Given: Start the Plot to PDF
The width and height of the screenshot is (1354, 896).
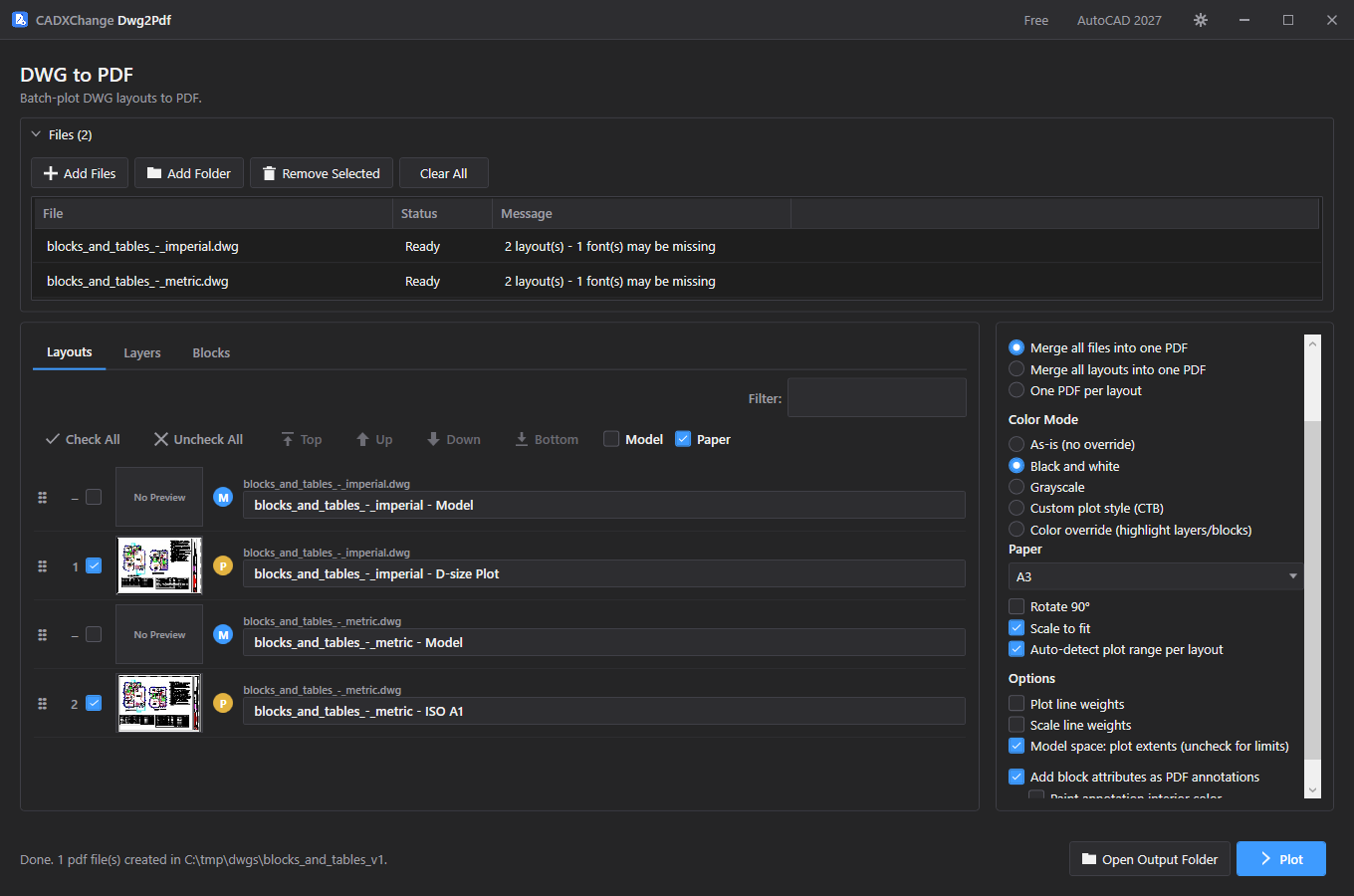Looking at the screenshot, I should click(x=1281, y=859).
